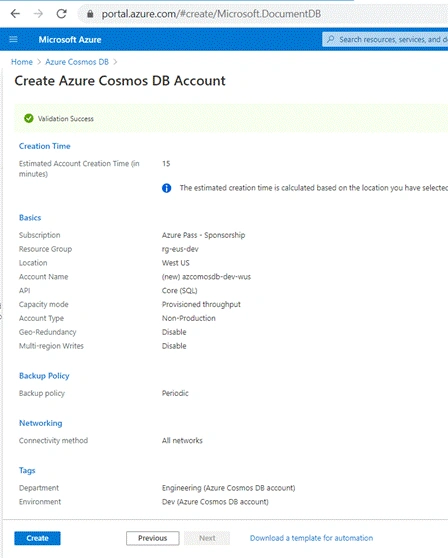Image resolution: width=448 pixels, height=558 pixels.
Task: Select 'Engineering (Azure Cosmos DB account)' tag value
Action: pyautogui.click(x=228, y=488)
